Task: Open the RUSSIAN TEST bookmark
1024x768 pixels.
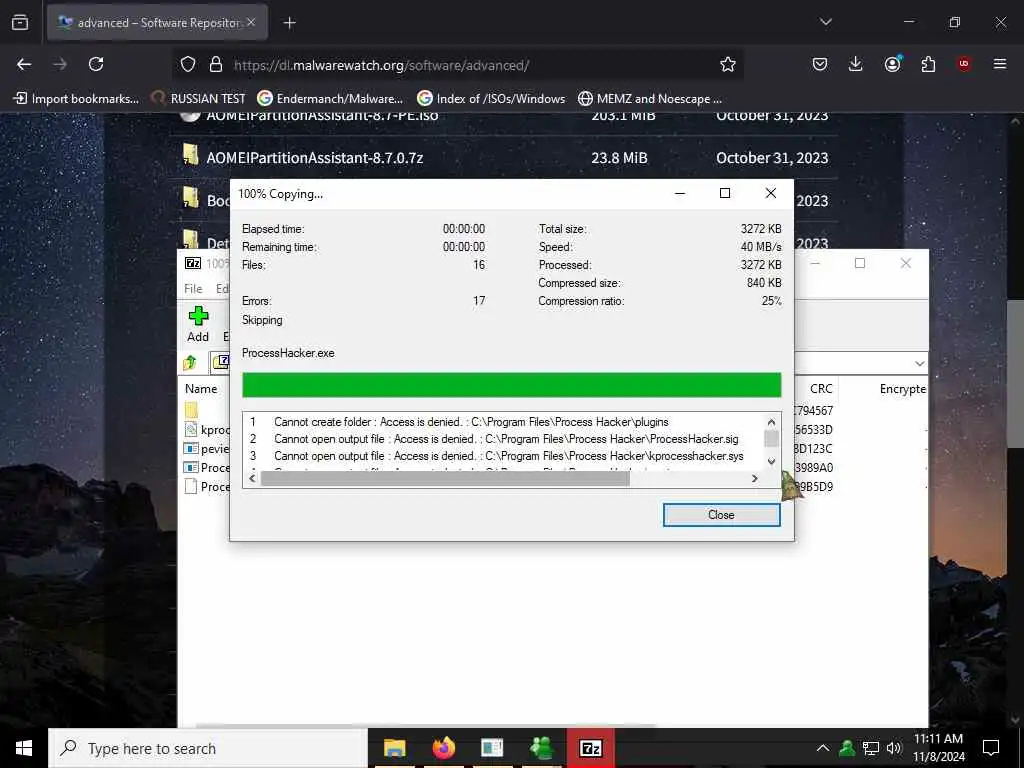Action: pos(199,99)
